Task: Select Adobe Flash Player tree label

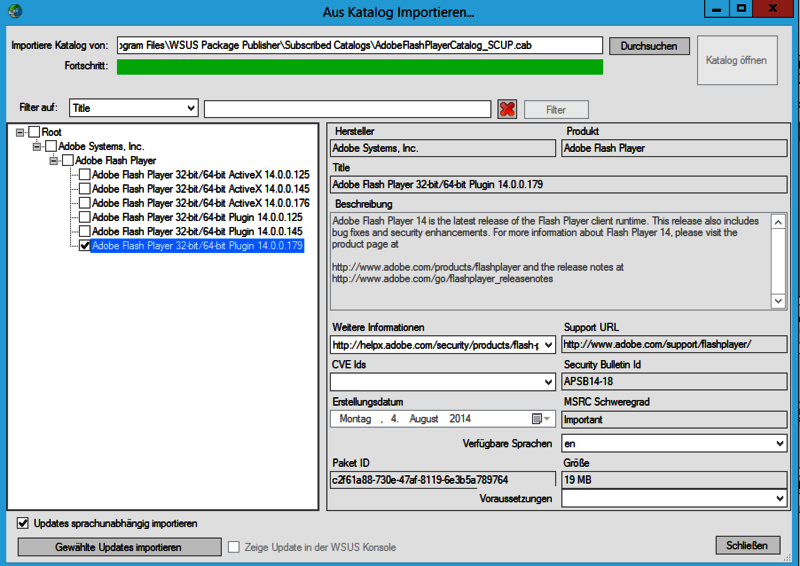Action: click(x=115, y=161)
